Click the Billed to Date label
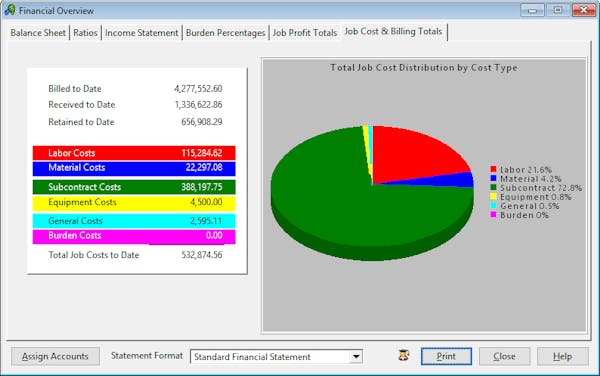 [x=75, y=89]
